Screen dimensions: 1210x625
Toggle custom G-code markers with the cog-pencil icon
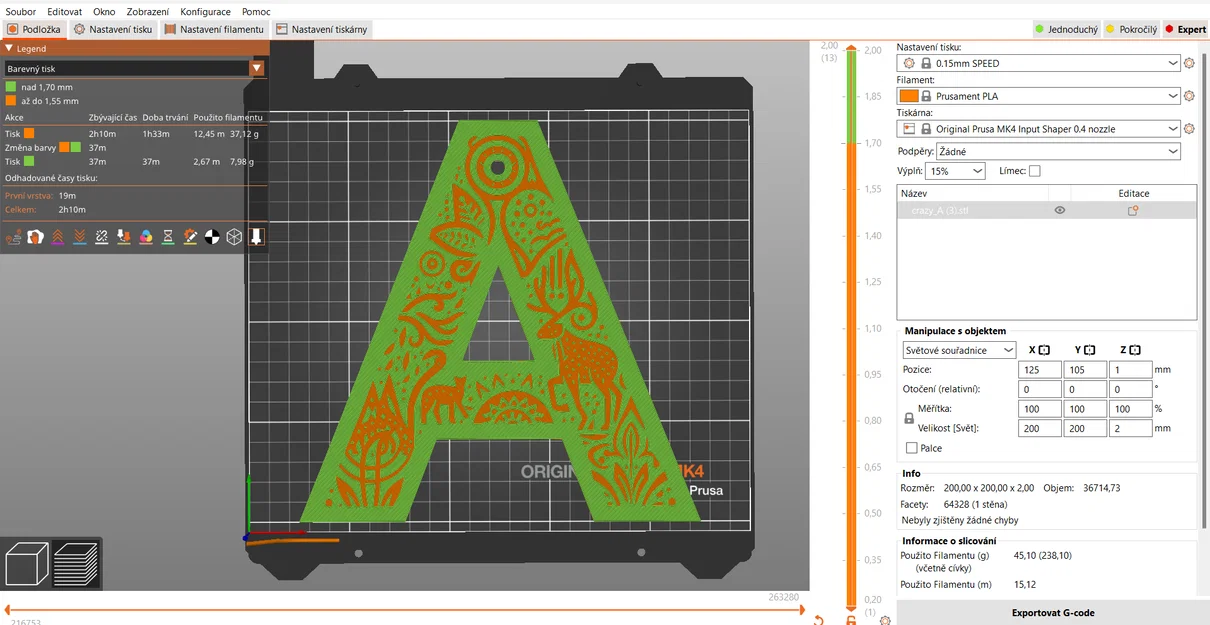[191, 236]
